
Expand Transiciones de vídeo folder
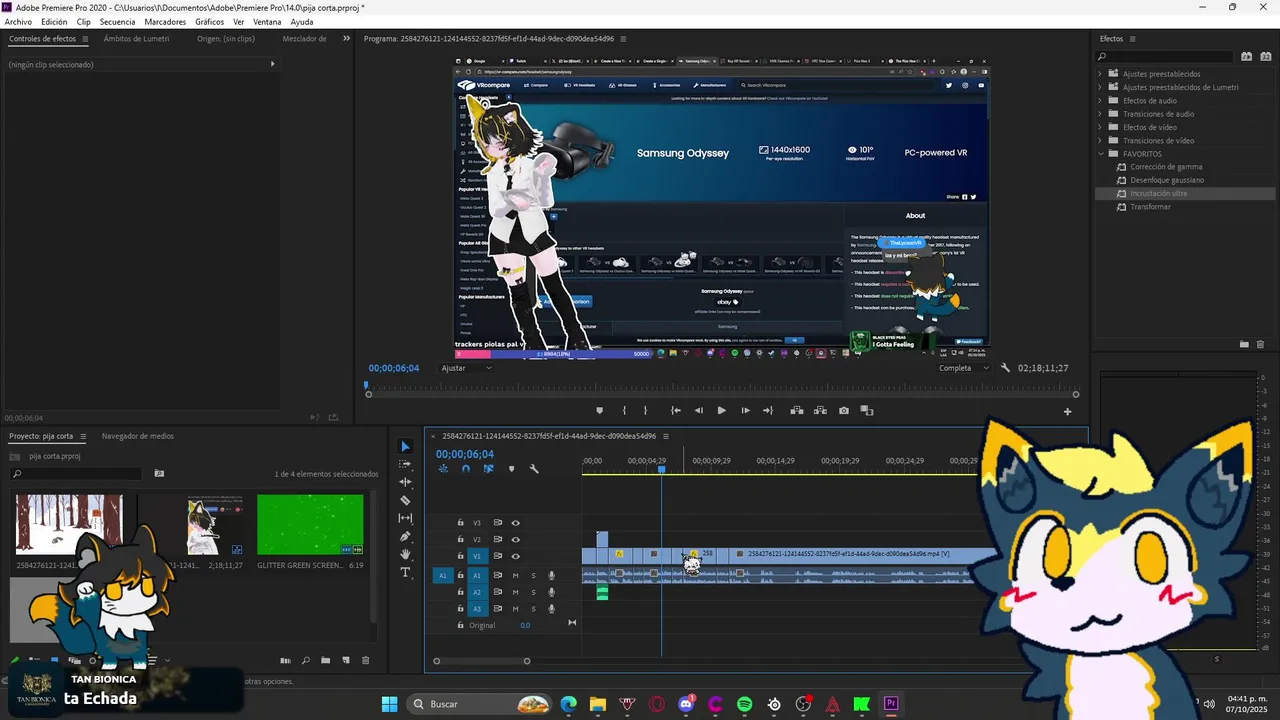1100,141
